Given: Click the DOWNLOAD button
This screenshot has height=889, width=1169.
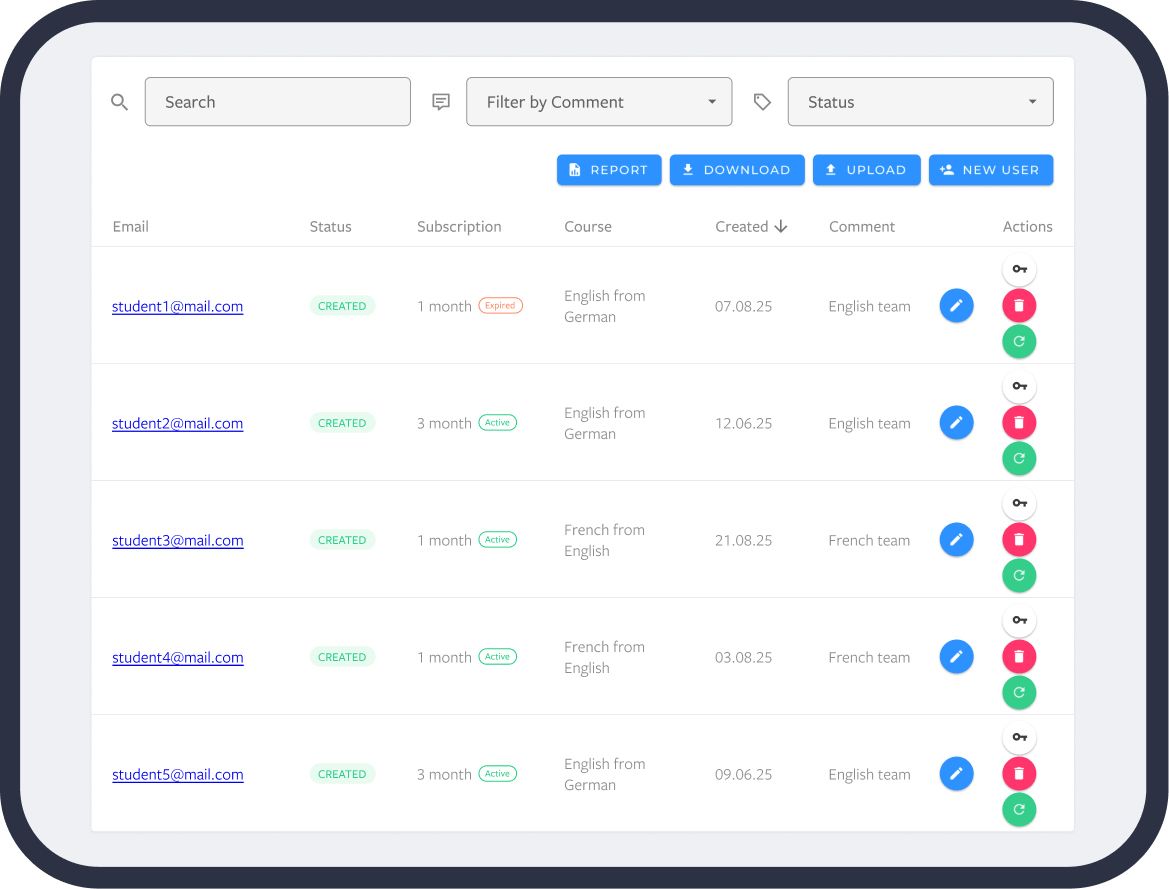Looking at the screenshot, I should [x=737, y=170].
